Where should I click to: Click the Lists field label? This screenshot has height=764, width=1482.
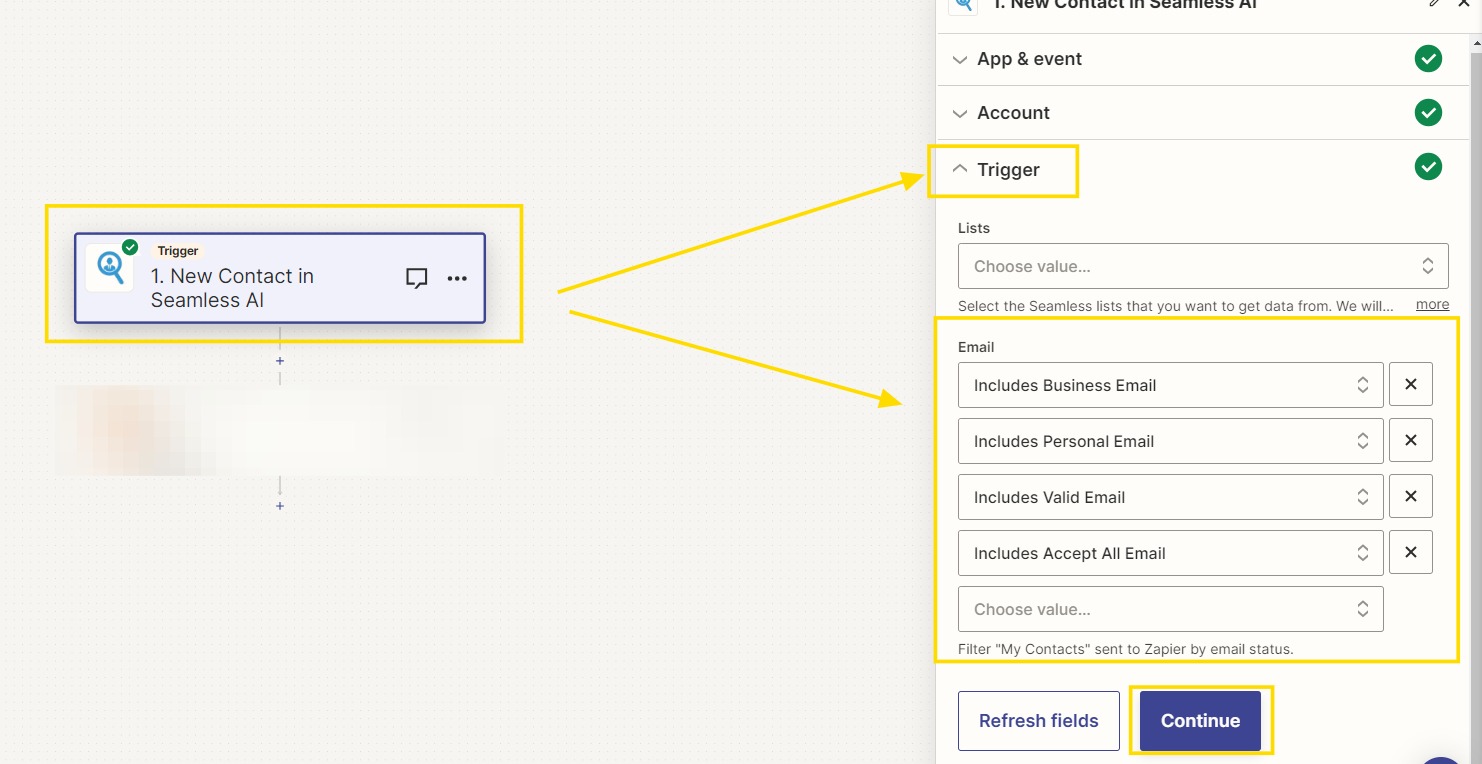click(974, 228)
